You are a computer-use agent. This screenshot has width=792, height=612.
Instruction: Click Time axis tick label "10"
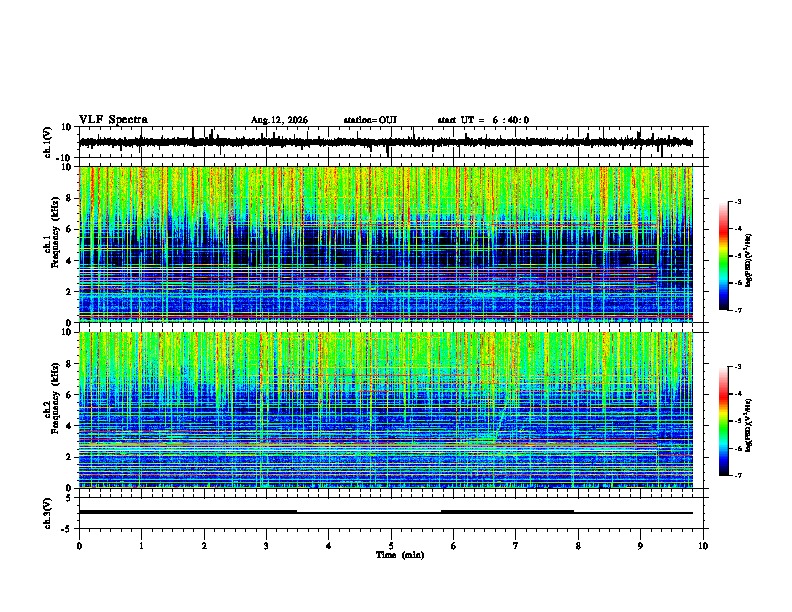(x=703, y=546)
